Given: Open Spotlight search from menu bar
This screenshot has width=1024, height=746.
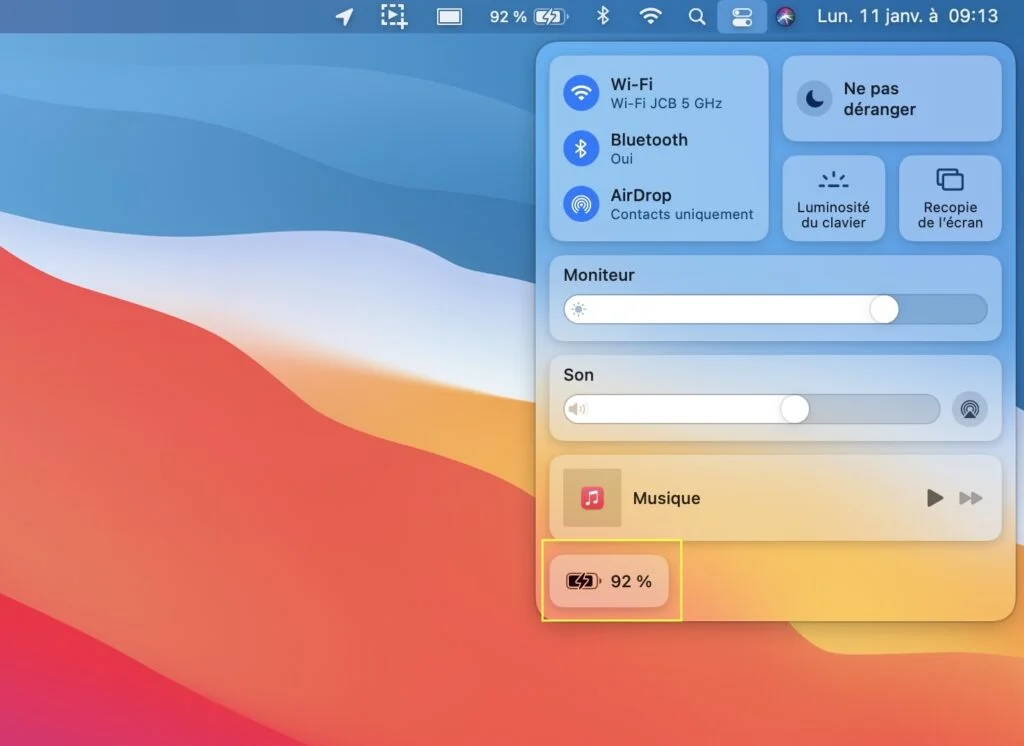Looking at the screenshot, I should pyautogui.click(x=697, y=16).
